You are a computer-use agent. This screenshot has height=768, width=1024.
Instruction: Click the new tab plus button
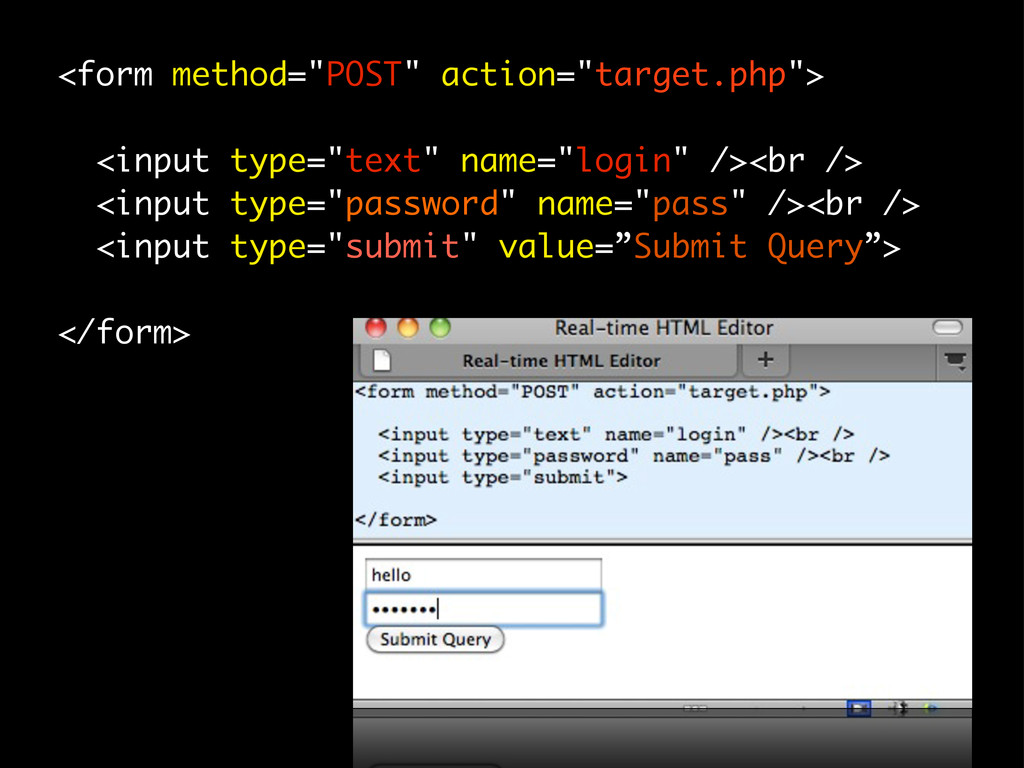coord(765,360)
